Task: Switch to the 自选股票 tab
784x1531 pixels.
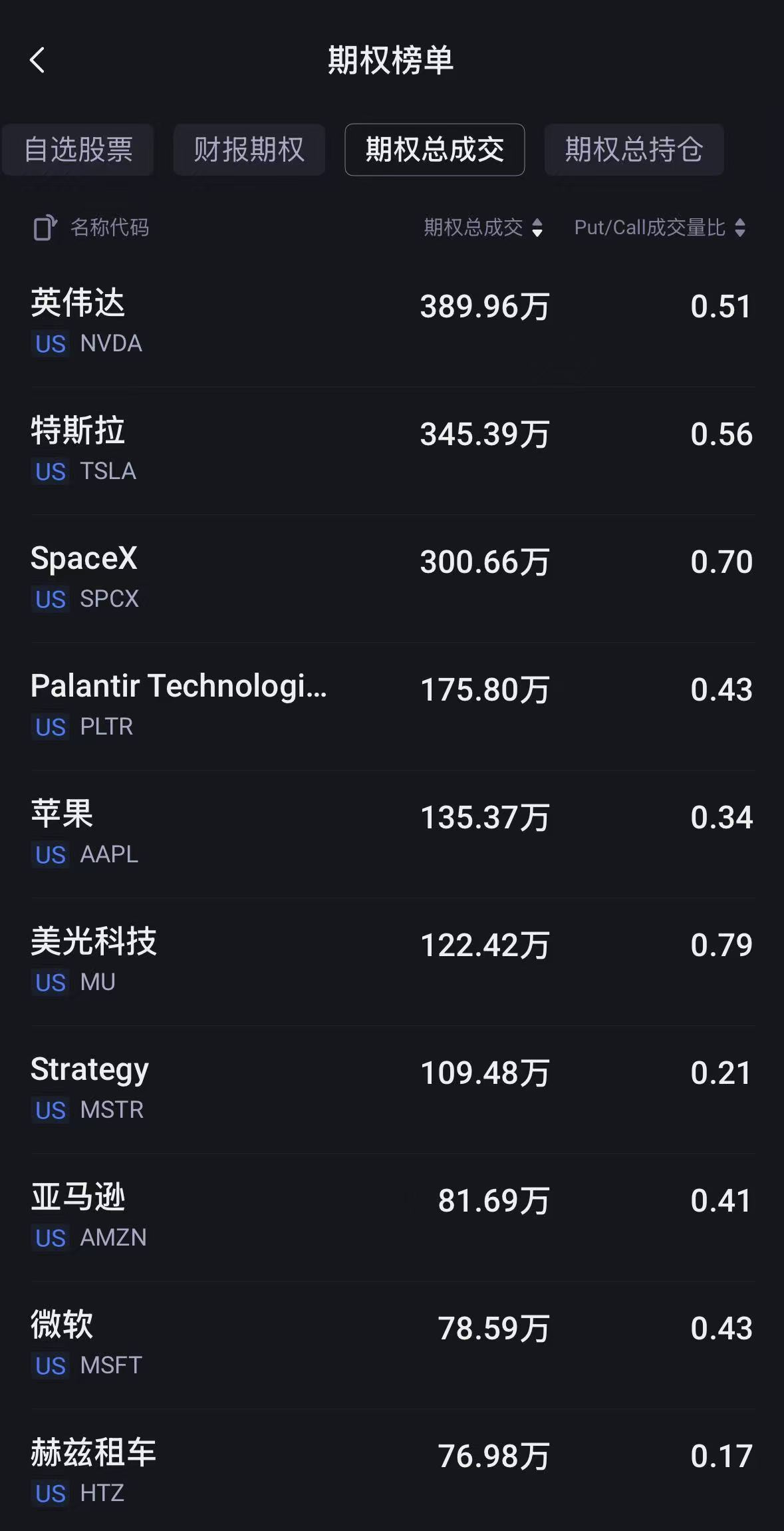Action: click(78, 150)
